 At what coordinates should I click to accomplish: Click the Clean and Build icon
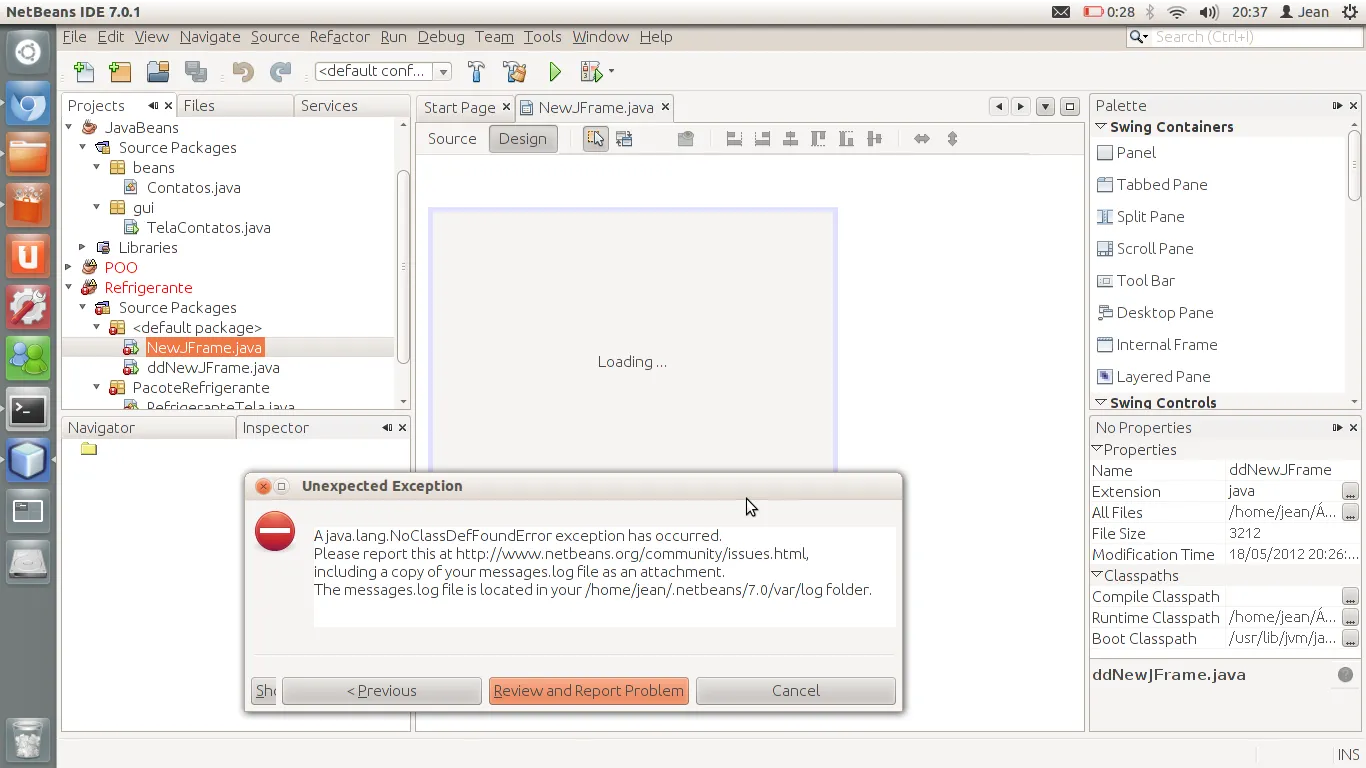click(515, 72)
